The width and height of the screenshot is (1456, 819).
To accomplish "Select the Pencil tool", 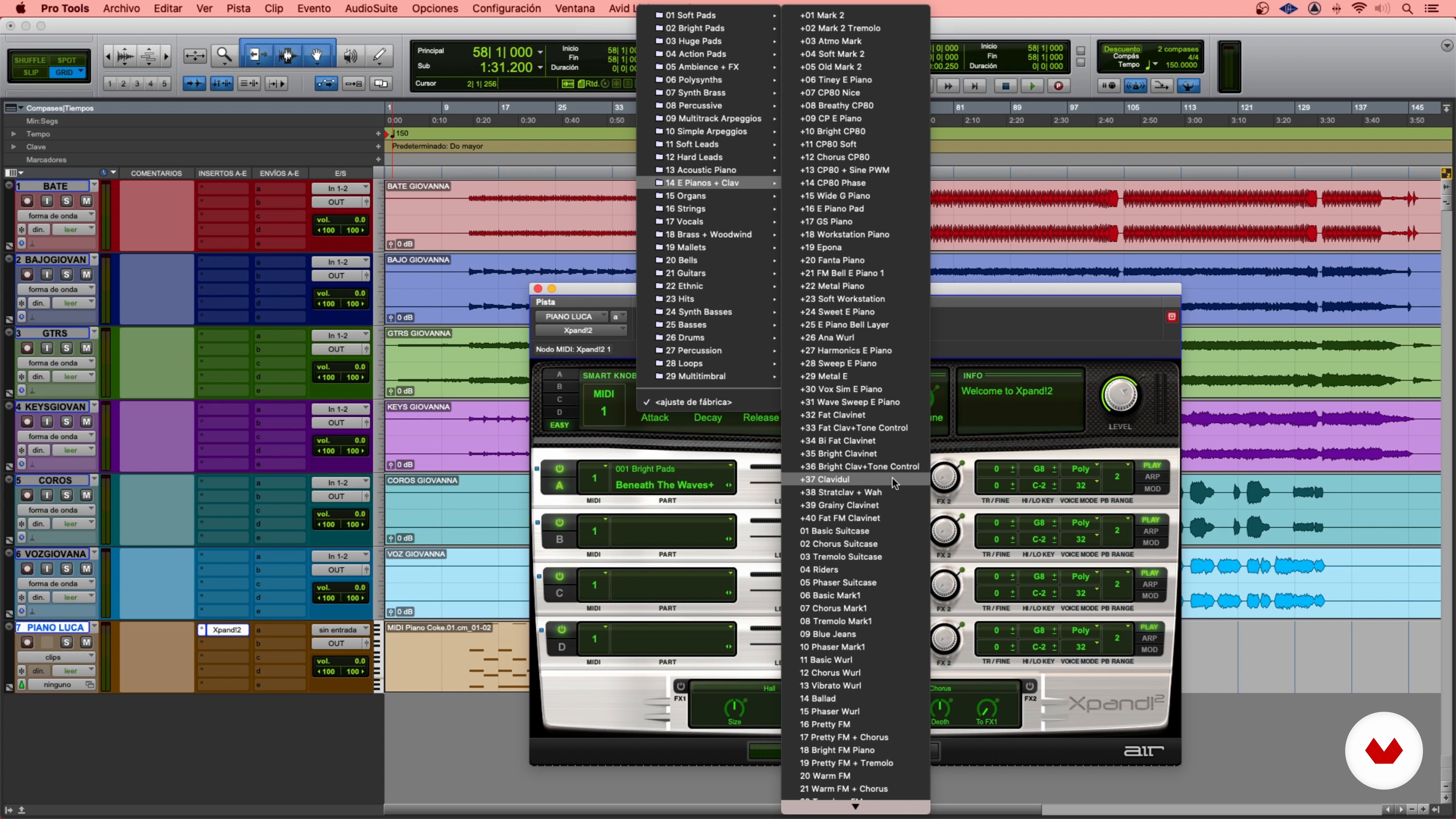I will [379, 55].
